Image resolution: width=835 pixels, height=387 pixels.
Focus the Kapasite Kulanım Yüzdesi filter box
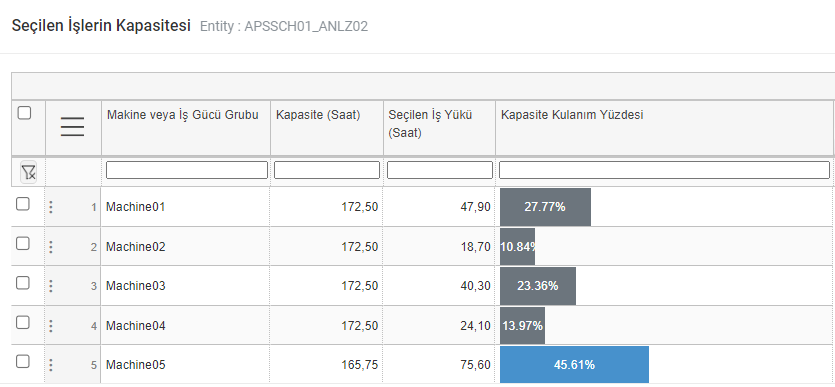coord(664,170)
